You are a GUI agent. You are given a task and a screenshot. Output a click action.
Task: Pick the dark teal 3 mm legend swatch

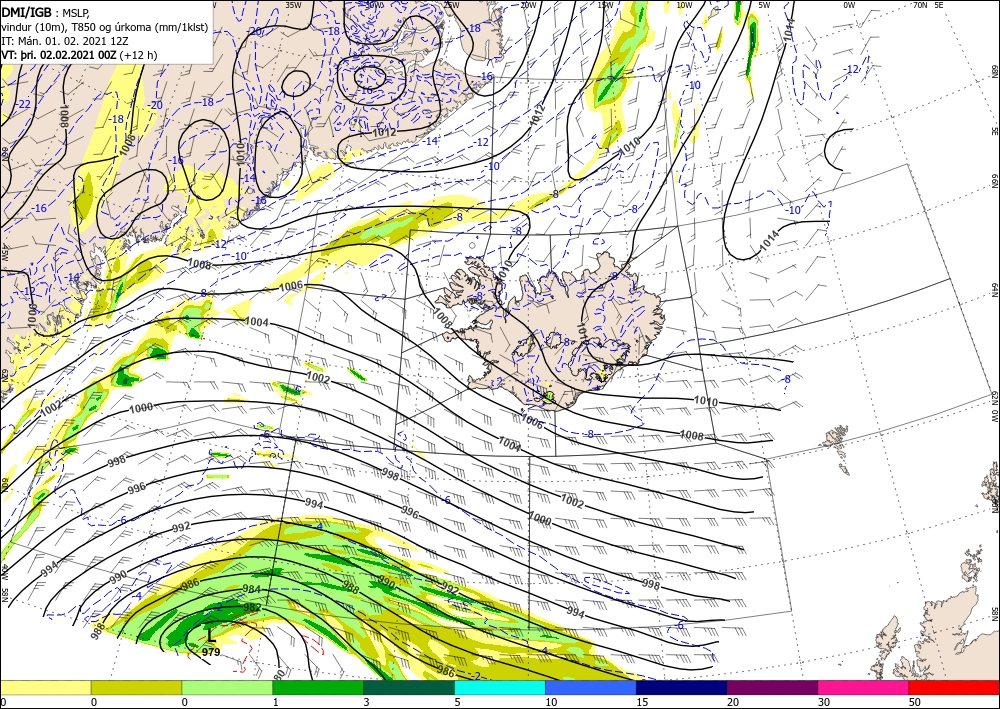(409, 687)
